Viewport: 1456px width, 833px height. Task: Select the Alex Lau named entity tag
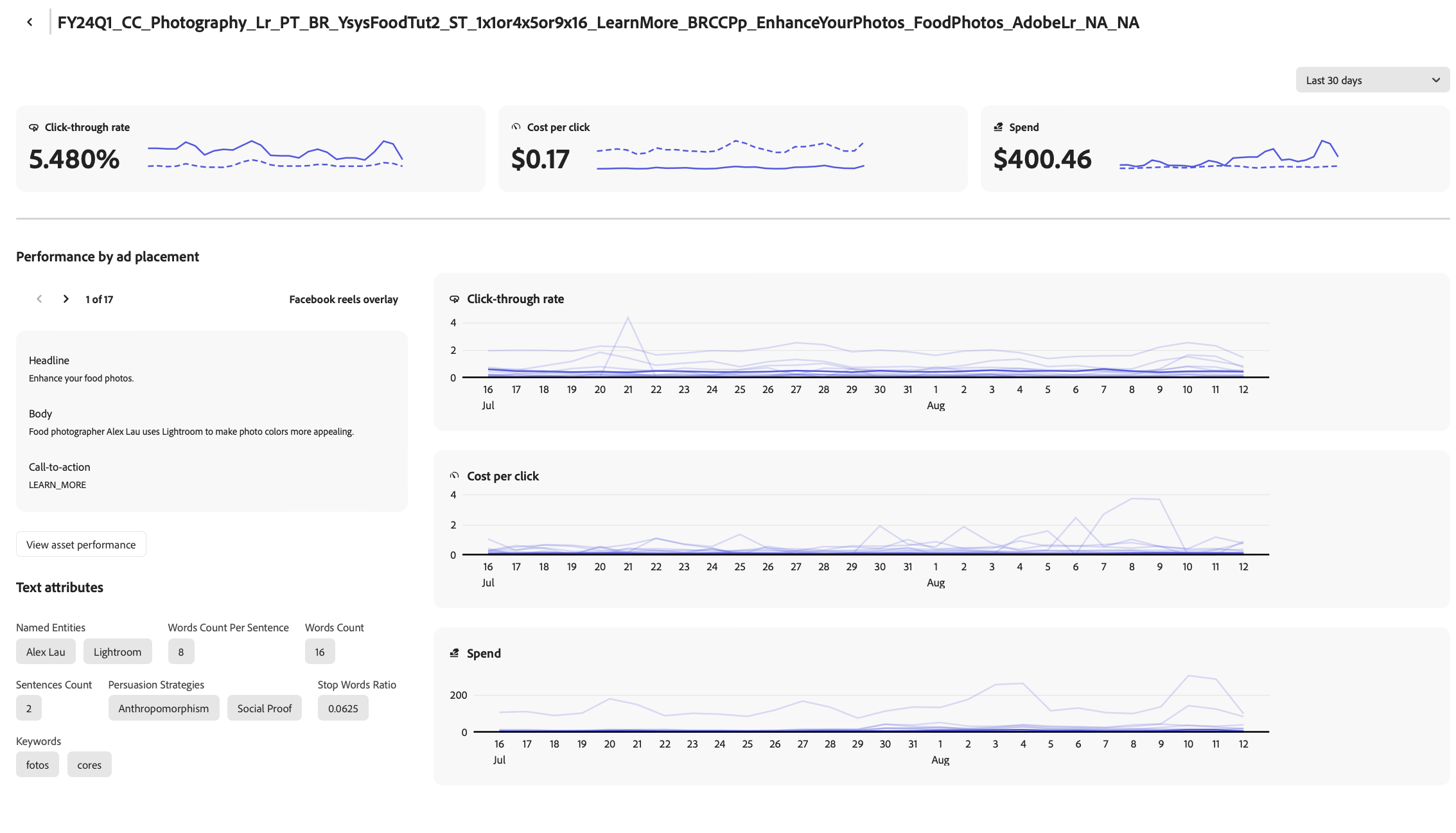(46, 652)
